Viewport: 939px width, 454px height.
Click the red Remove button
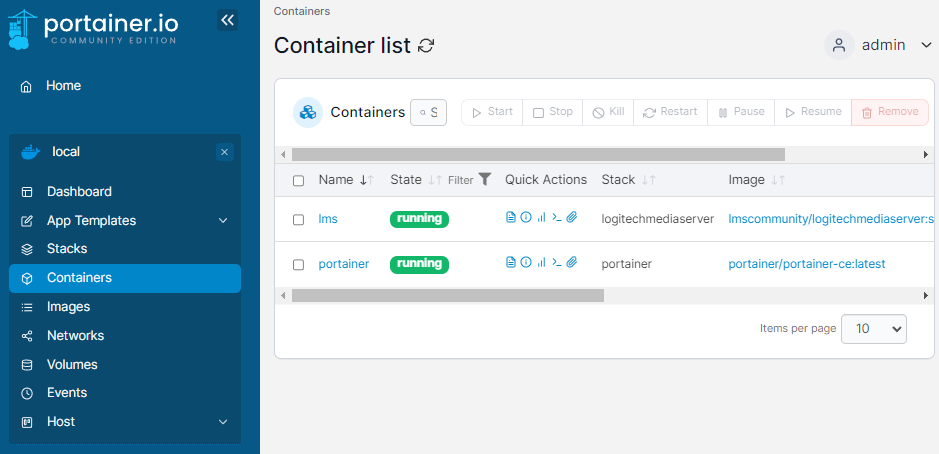[890, 112]
